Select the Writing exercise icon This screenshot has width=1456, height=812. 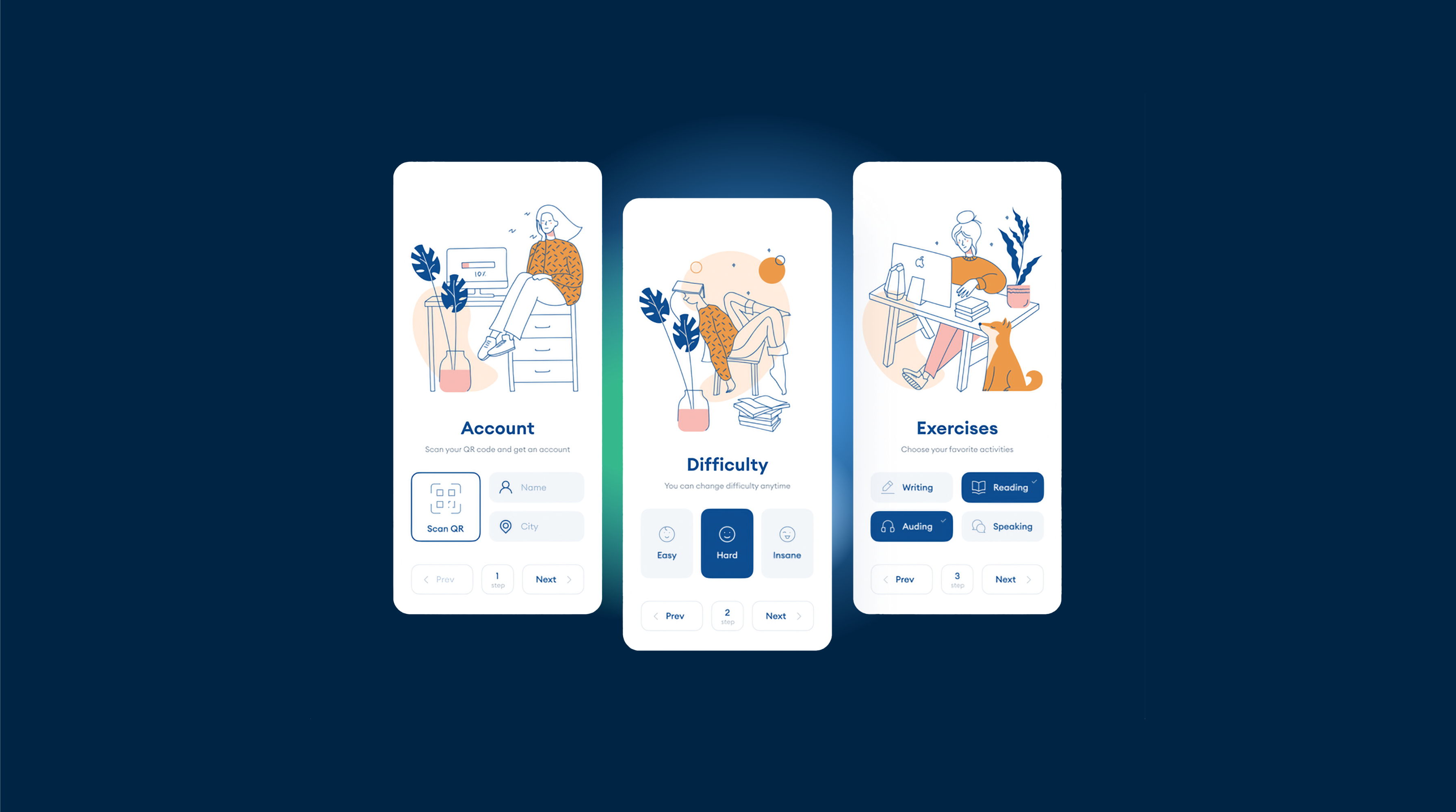tap(887, 487)
